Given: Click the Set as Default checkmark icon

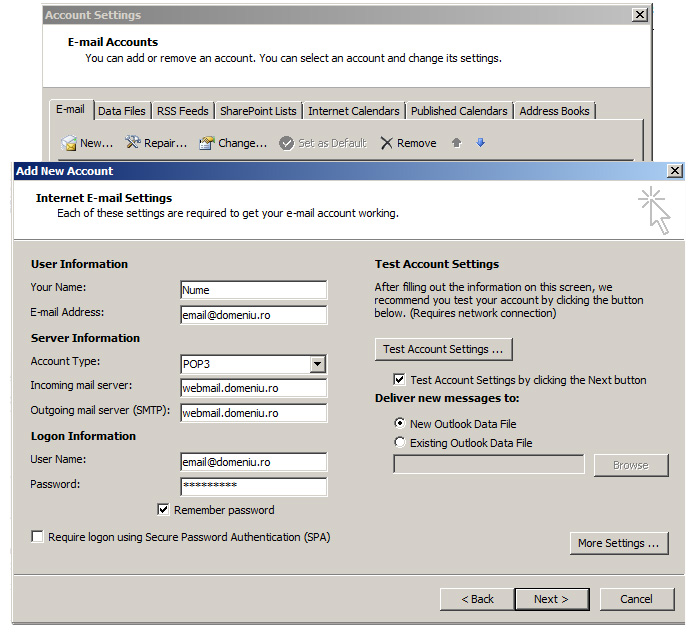Looking at the screenshot, I should point(286,143).
